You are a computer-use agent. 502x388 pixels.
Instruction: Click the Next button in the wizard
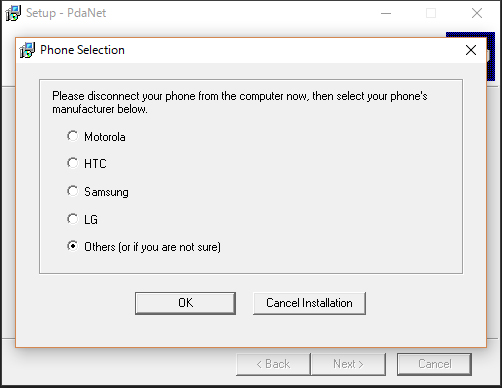coord(348,364)
